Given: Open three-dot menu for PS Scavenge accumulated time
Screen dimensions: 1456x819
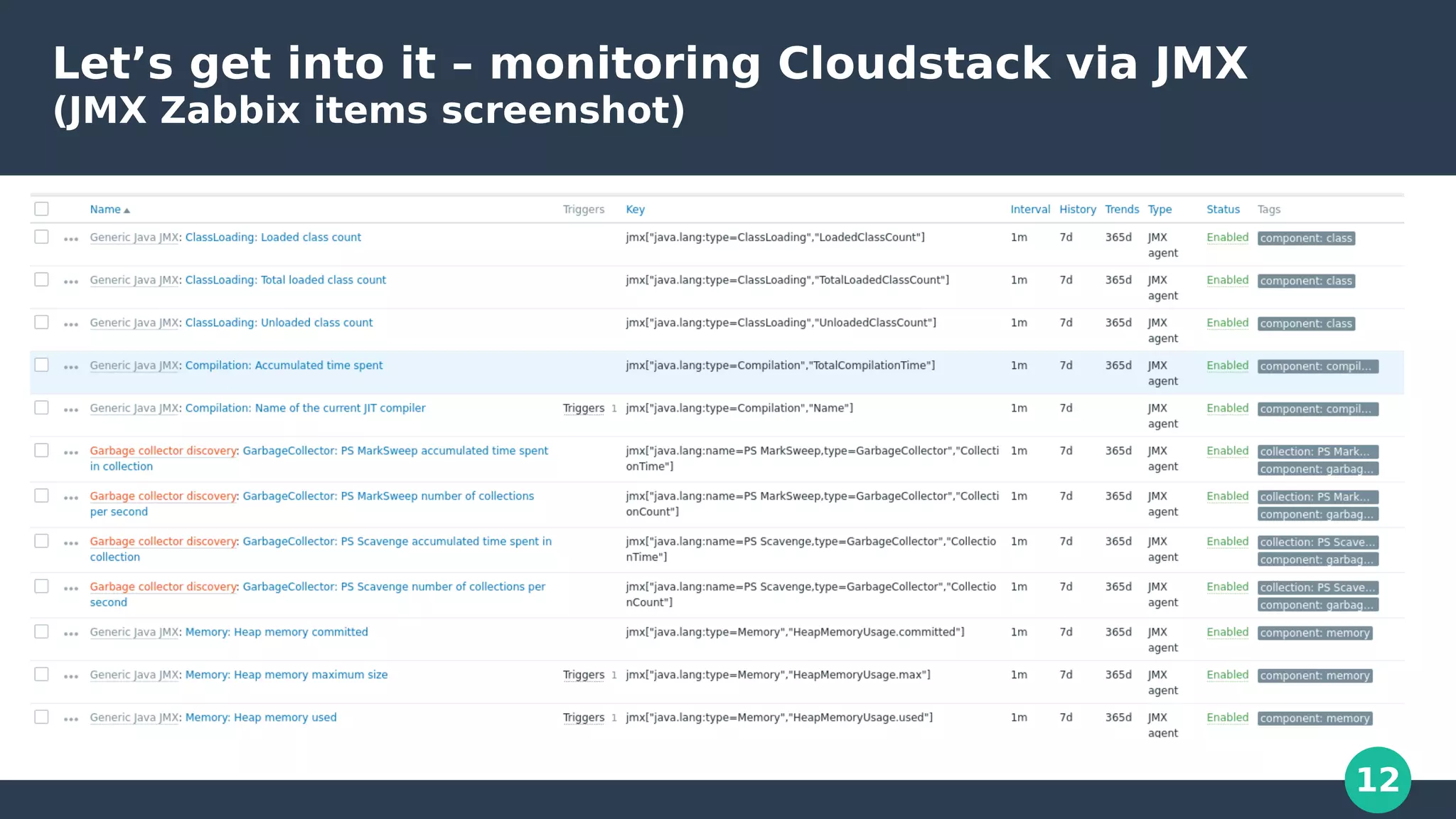Looking at the screenshot, I should [x=71, y=543].
